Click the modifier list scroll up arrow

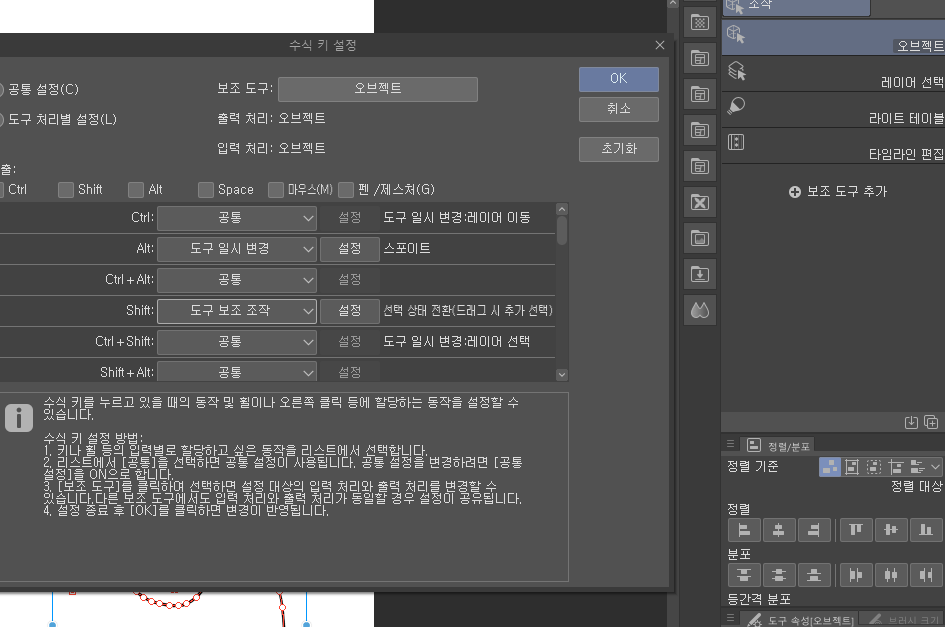pos(562,209)
